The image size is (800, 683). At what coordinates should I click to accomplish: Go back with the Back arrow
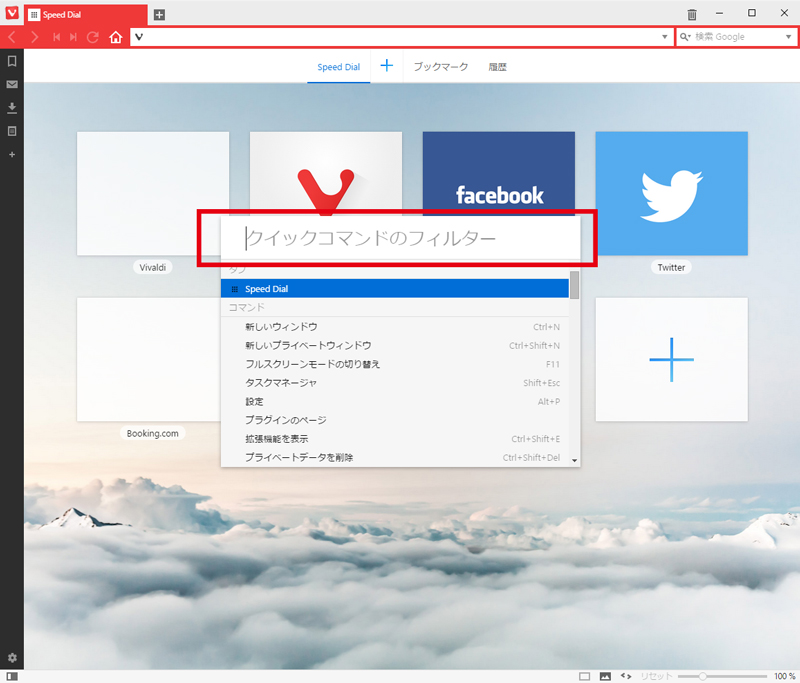[12, 37]
